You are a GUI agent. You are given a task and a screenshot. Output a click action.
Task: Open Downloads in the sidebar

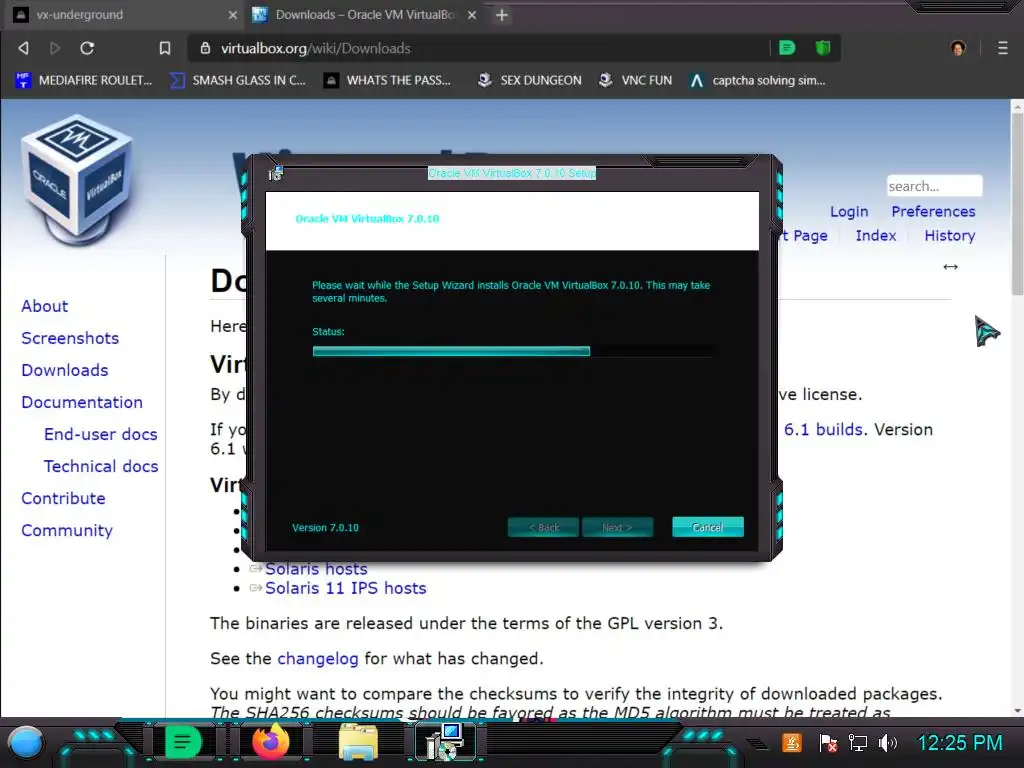tap(65, 370)
